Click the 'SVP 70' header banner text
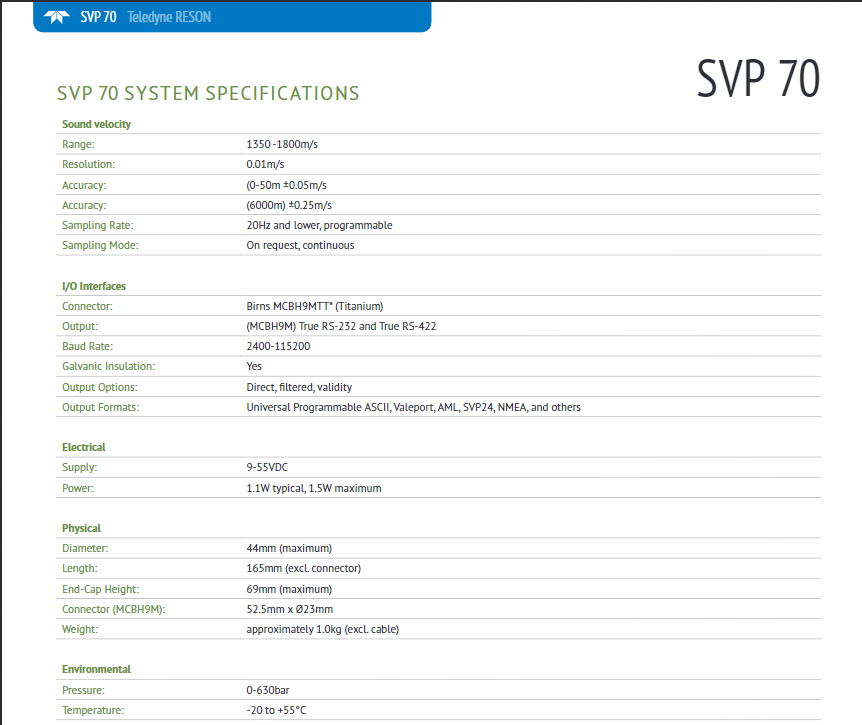 pyautogui.click(x=98, y=17)
